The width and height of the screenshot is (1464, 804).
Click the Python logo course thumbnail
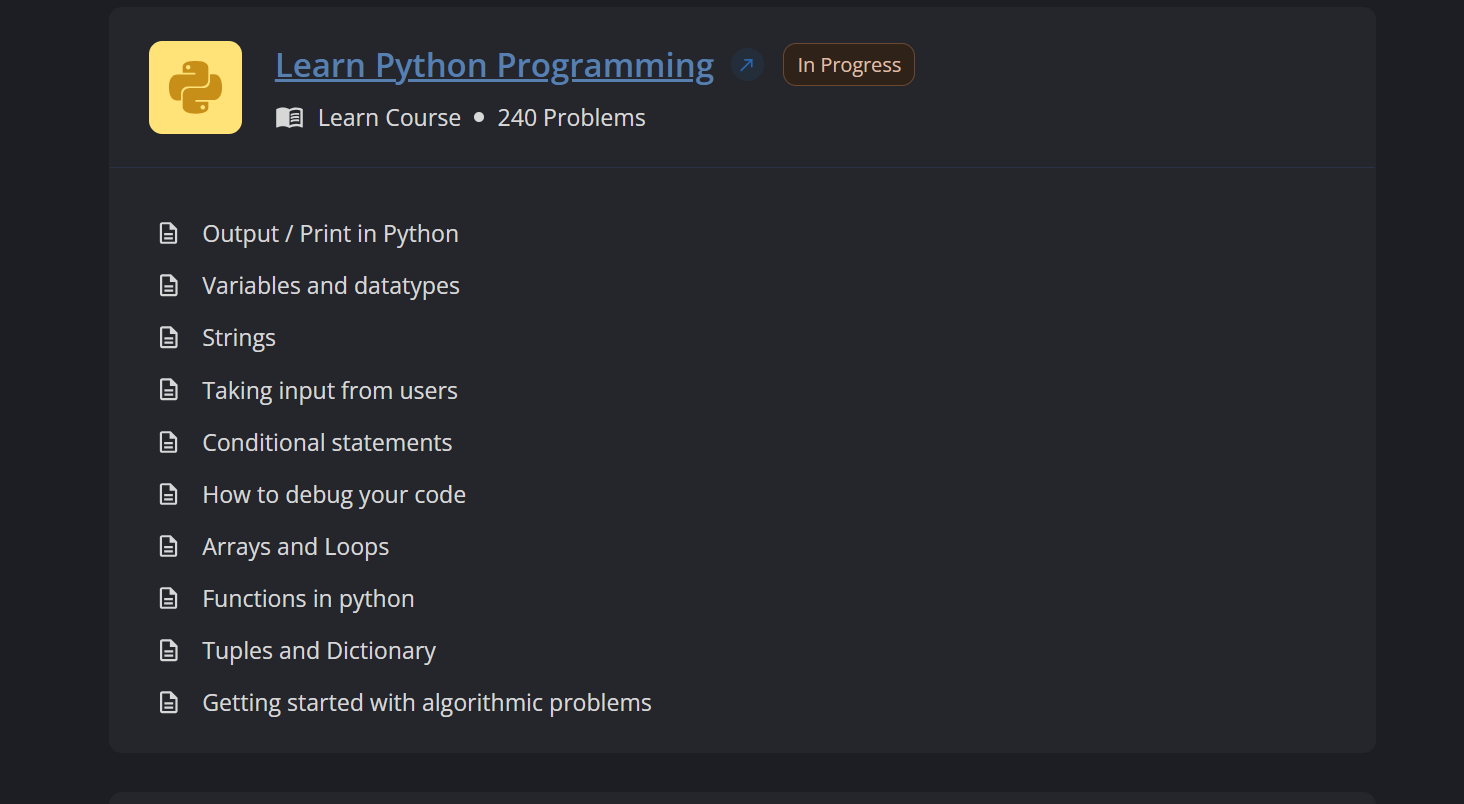195,87
